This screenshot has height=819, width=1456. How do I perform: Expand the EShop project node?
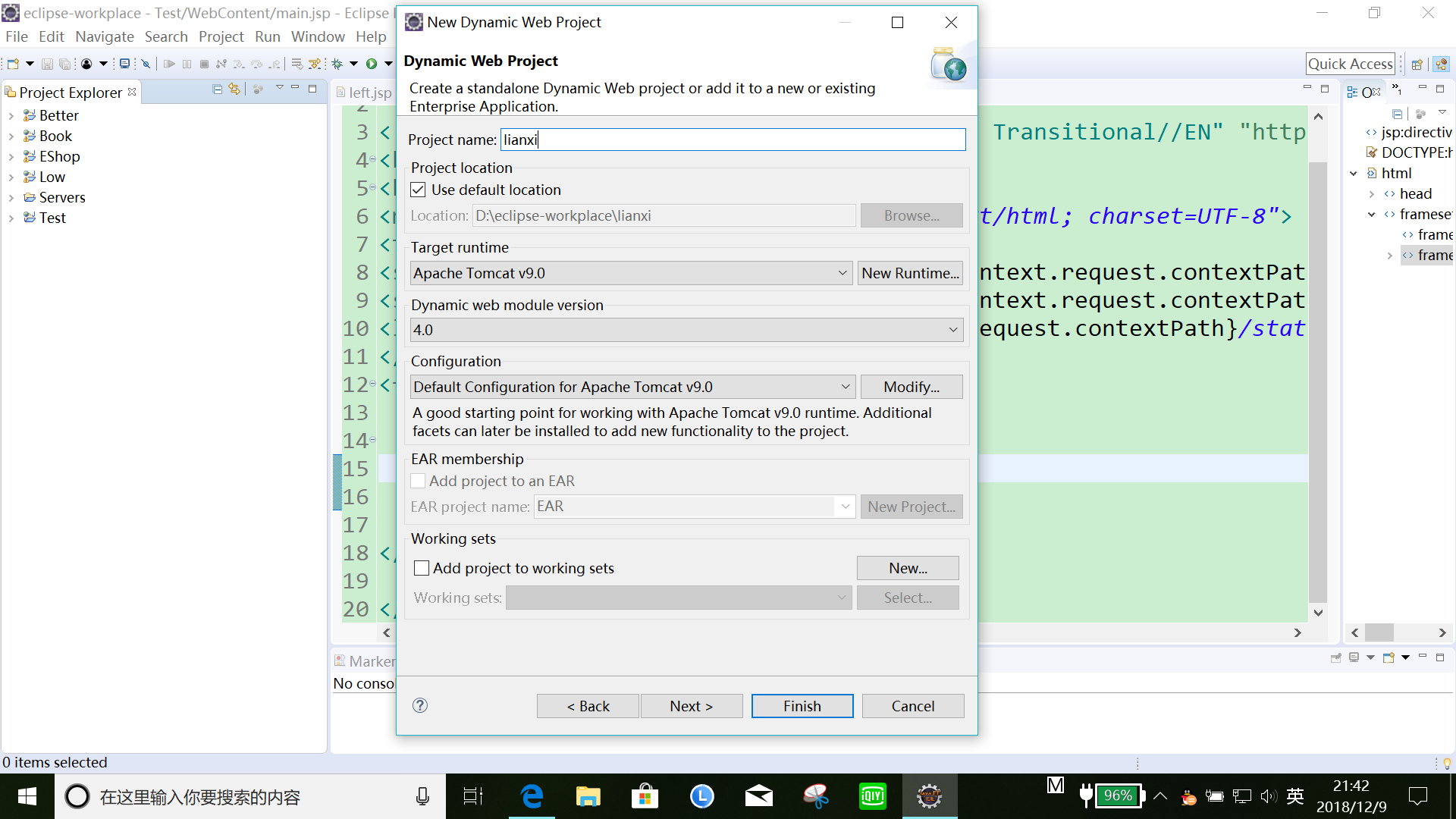click(11, 157)
